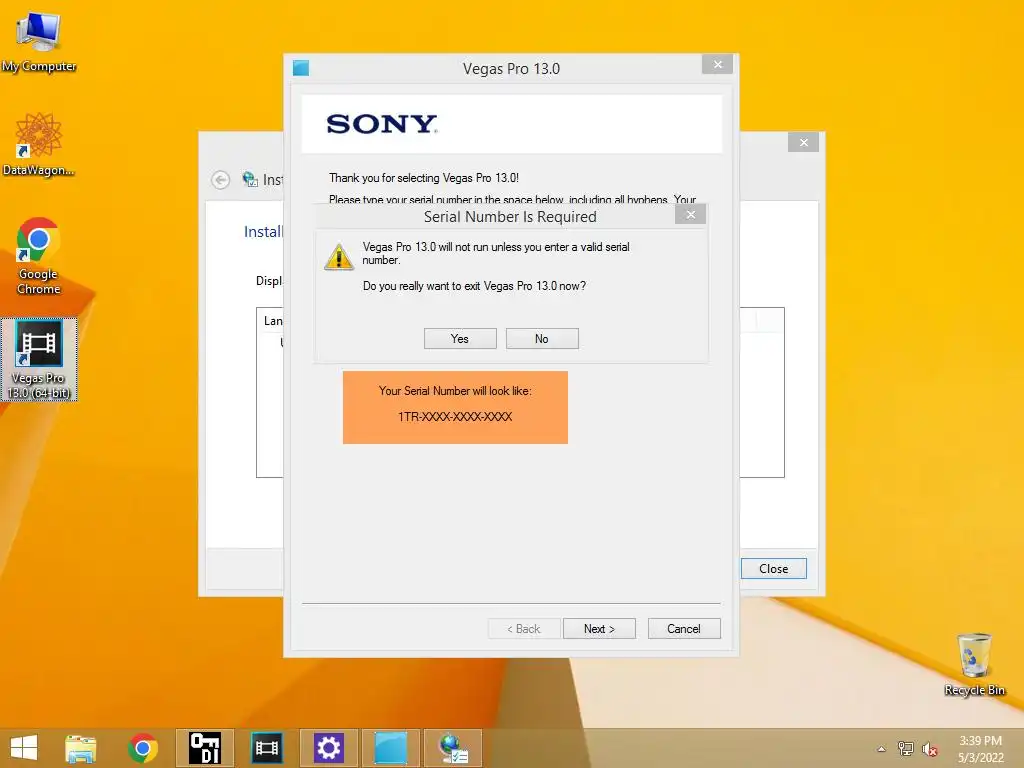Click the warning icon in dialog
This screenshot has width=1024, height=768.
[x=338, y=257]
